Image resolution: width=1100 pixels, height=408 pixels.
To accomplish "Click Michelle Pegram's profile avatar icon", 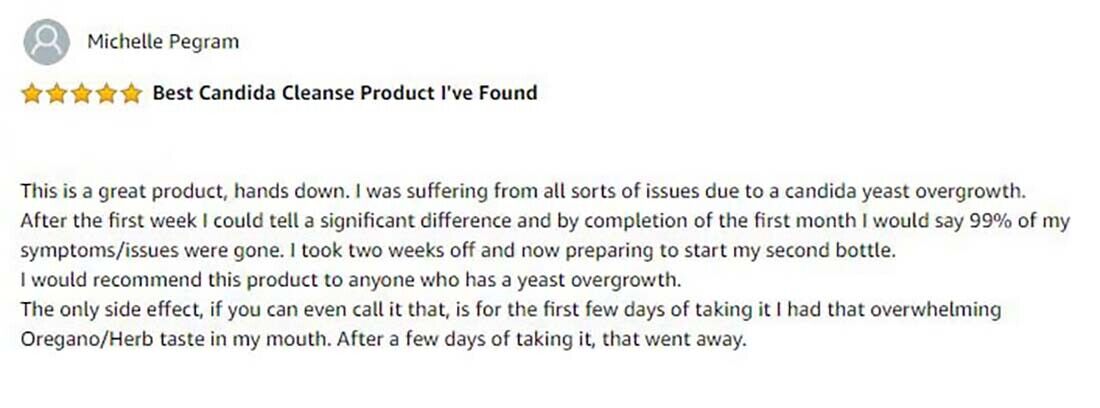I will [46, 42].
